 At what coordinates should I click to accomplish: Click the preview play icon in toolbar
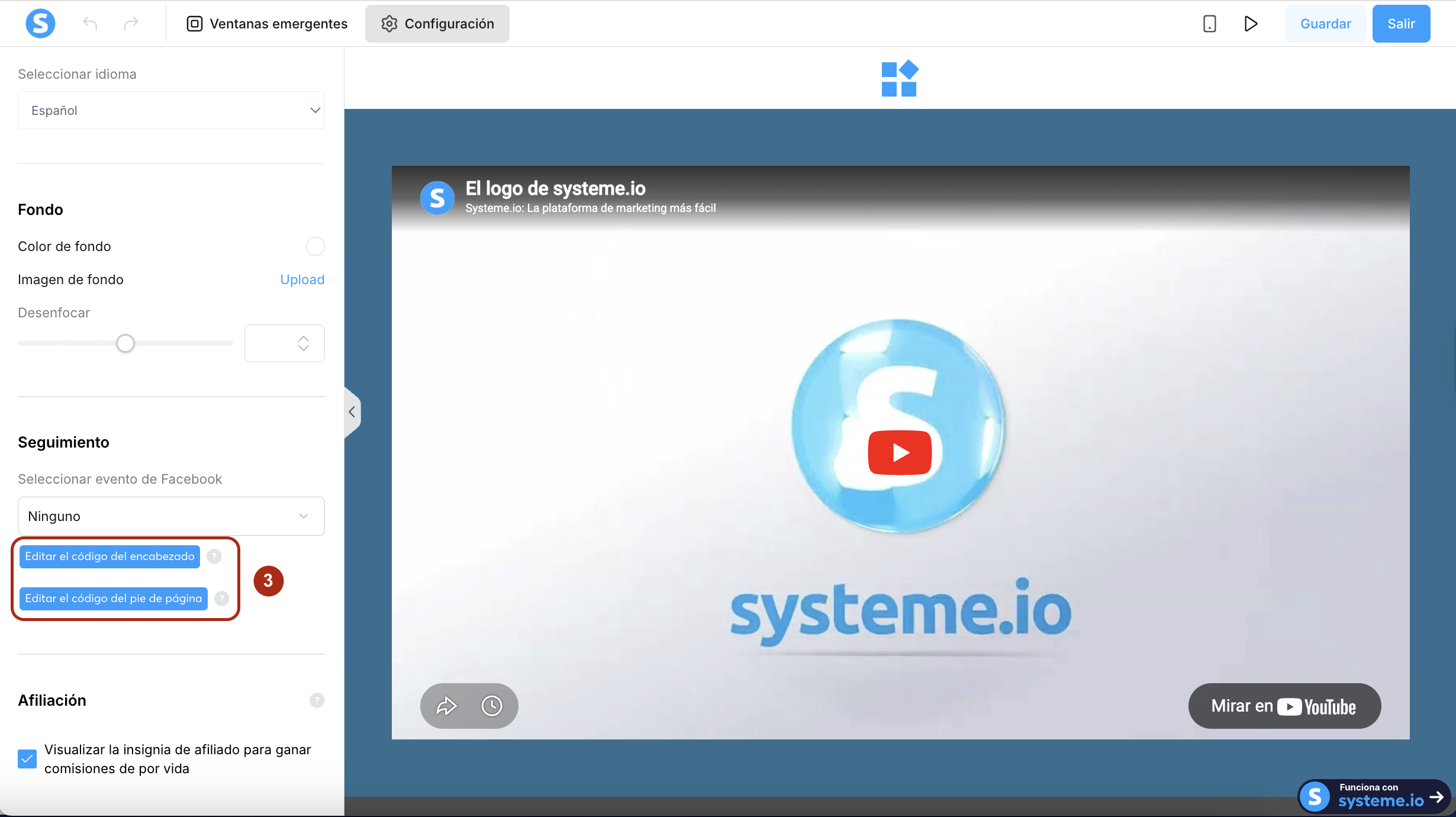(x=1250, y=24)
